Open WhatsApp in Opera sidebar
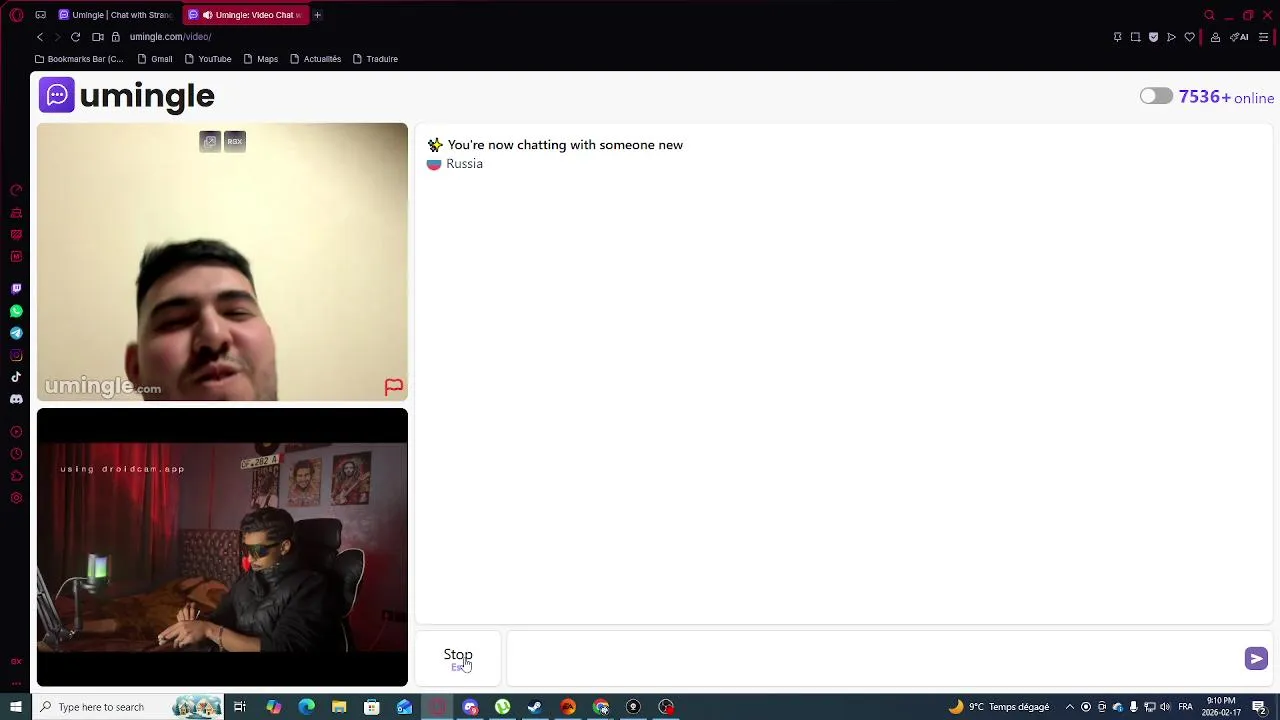The width and height of the screenshot is (1280, 720). pyautogui.click(x=16, y=311)
